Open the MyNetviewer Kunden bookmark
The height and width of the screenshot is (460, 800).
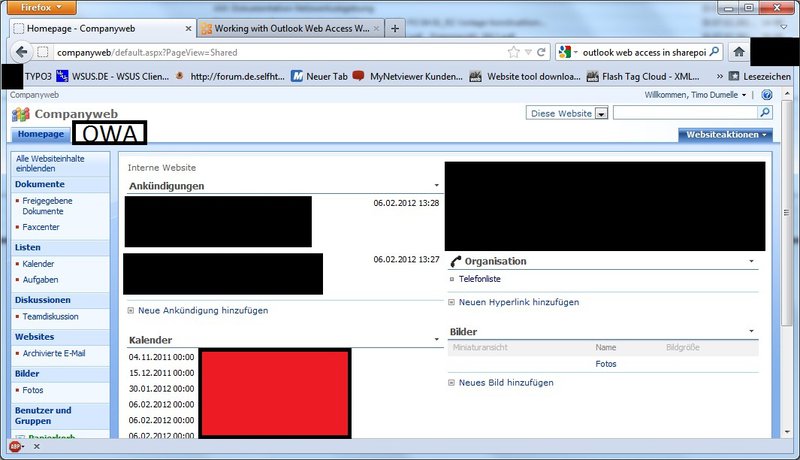coord(408,76)
